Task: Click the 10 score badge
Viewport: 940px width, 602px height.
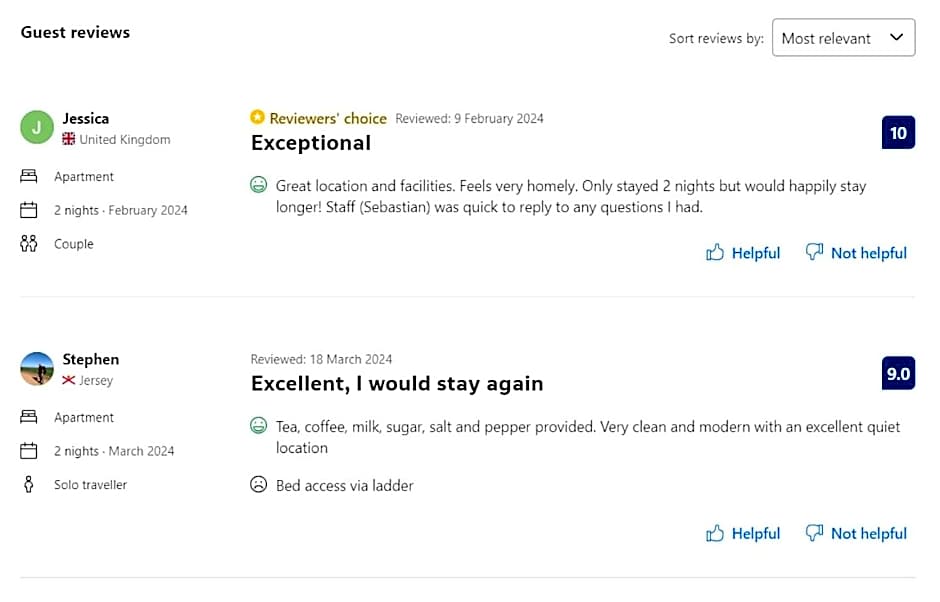Action: [x=898, y=133]
